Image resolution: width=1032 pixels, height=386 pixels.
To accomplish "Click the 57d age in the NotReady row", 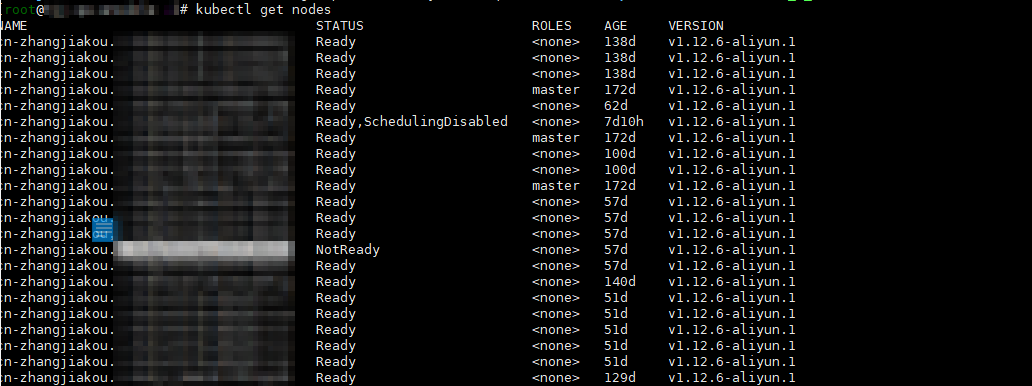I will (616, 250).
